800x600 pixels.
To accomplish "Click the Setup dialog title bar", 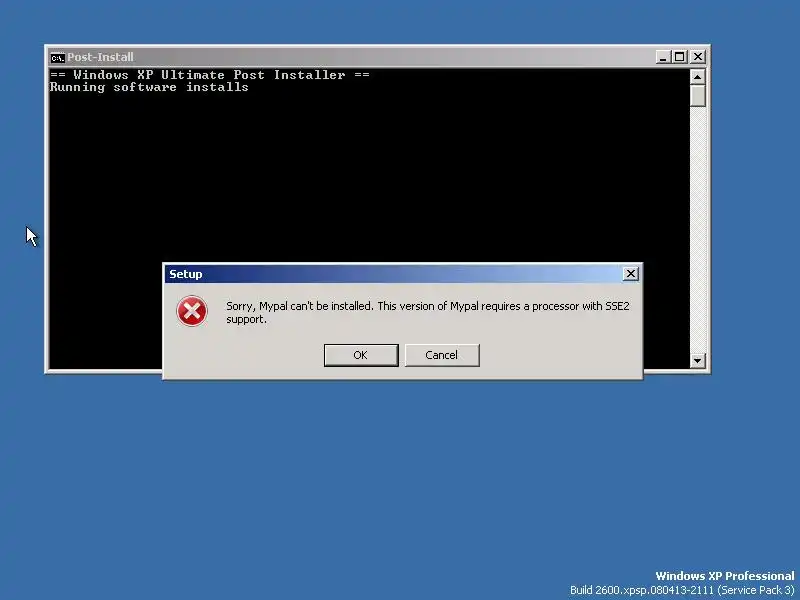I will (x=393, y=274).
